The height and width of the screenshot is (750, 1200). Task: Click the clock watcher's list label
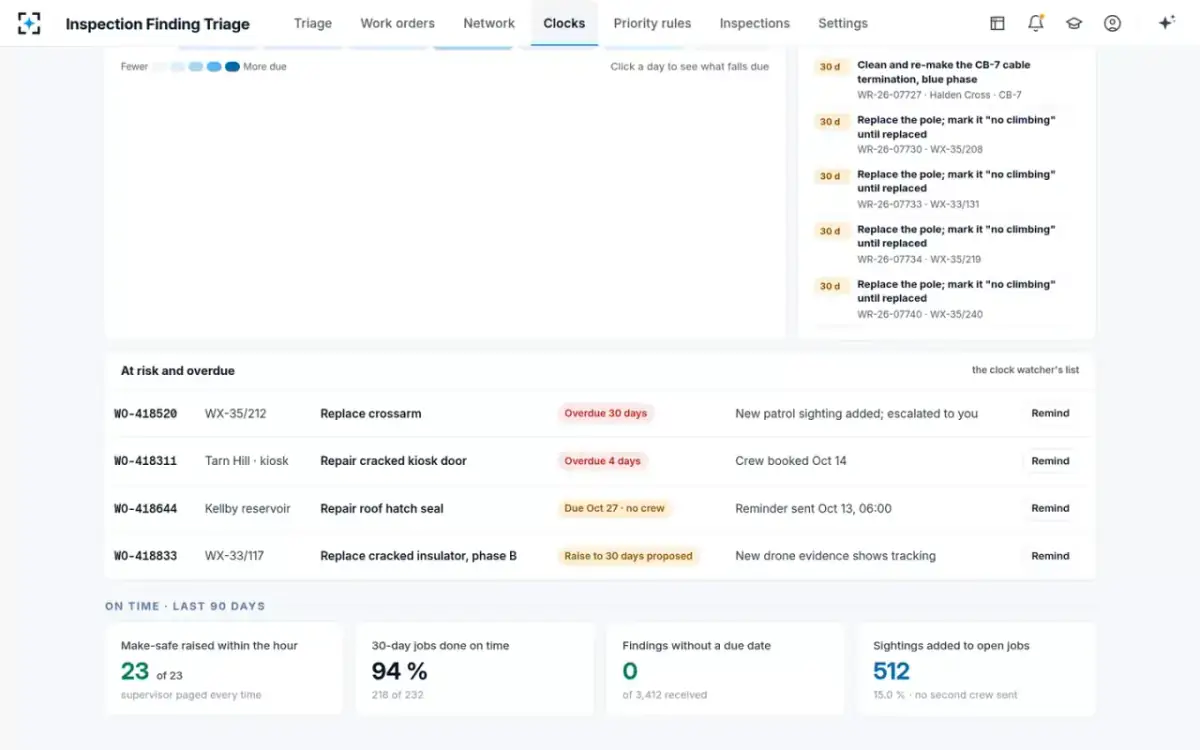1025,370
